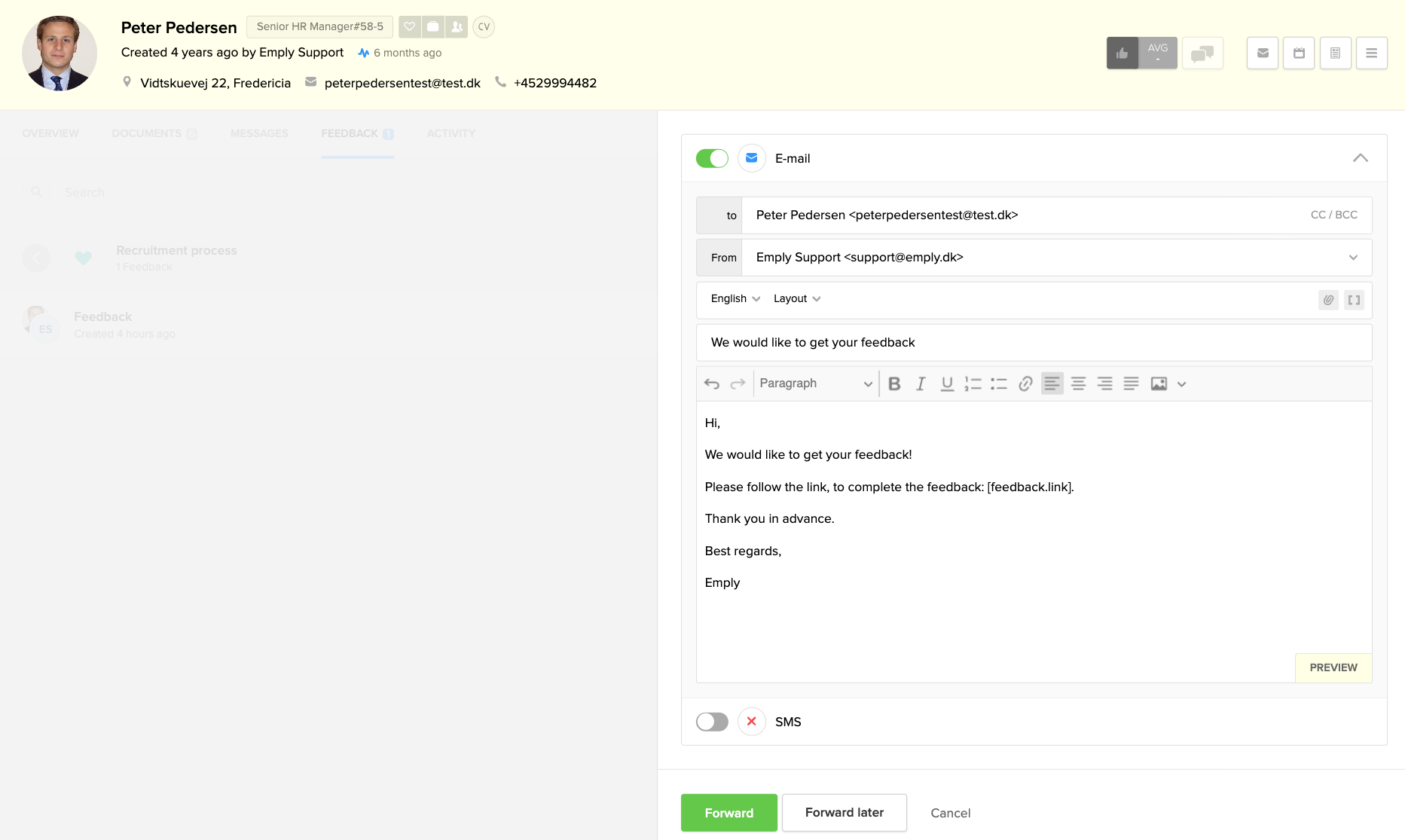Click the insert image icon
Image resolution: width=1405 pixels, height=840 pixels.
pos(1159,383)
